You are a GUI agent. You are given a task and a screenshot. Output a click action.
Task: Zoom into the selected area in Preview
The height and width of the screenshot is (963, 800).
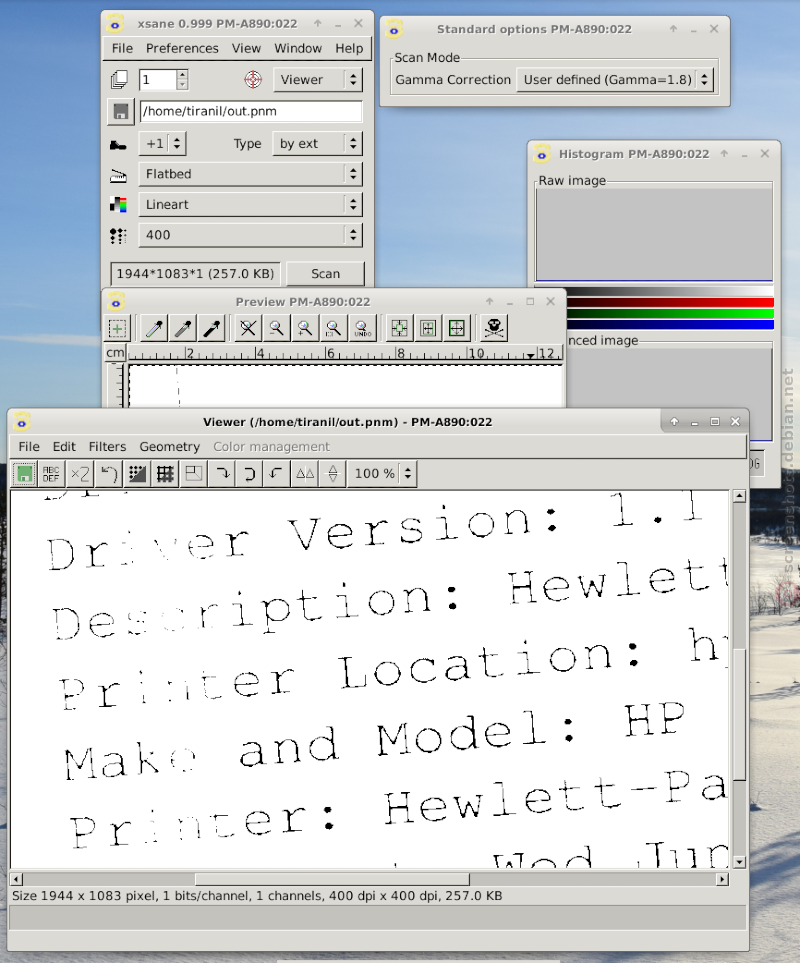point(333,329)
